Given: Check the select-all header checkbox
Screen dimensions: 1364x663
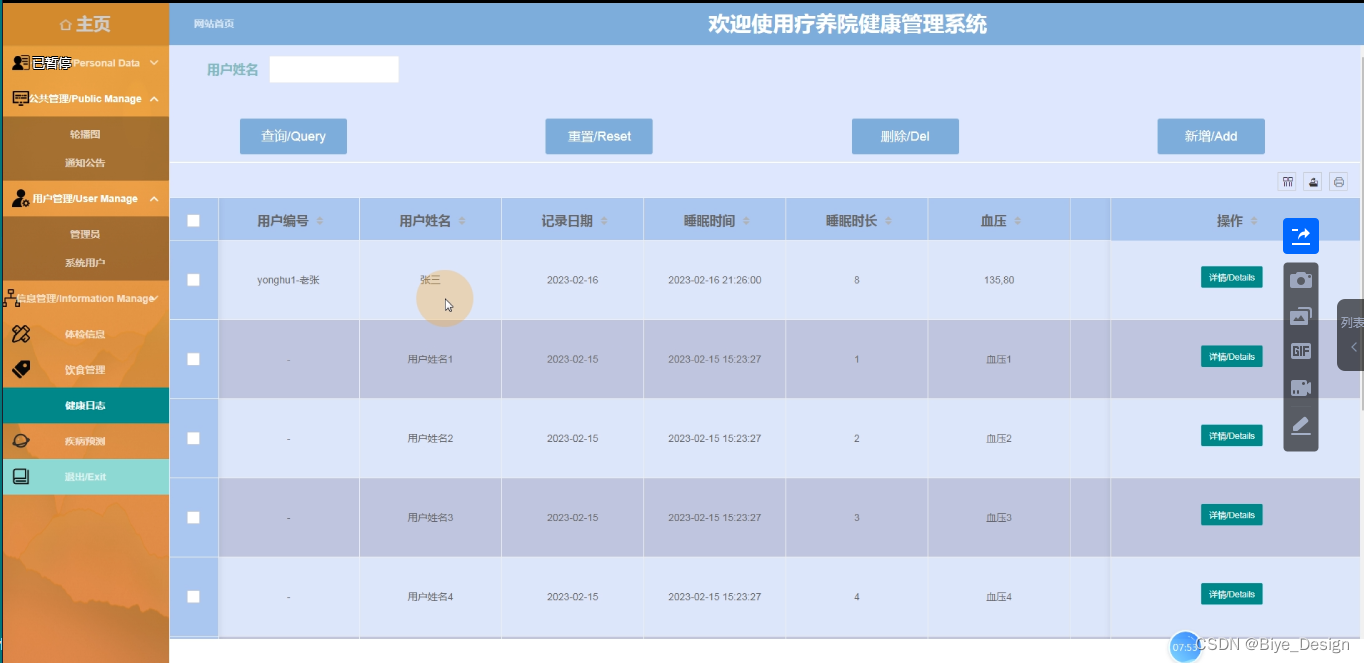Looking at the screenshot, I should tap(193, 221).
